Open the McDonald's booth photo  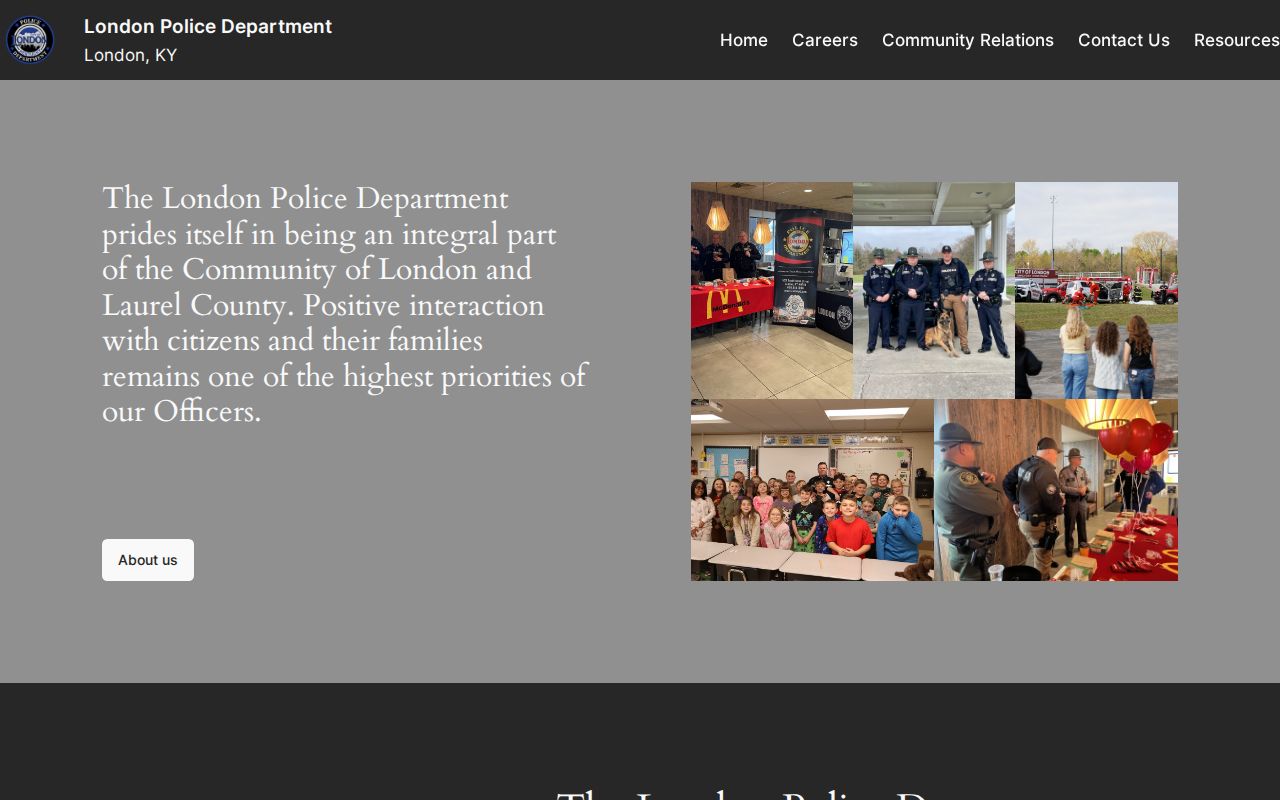pos(772,290)
